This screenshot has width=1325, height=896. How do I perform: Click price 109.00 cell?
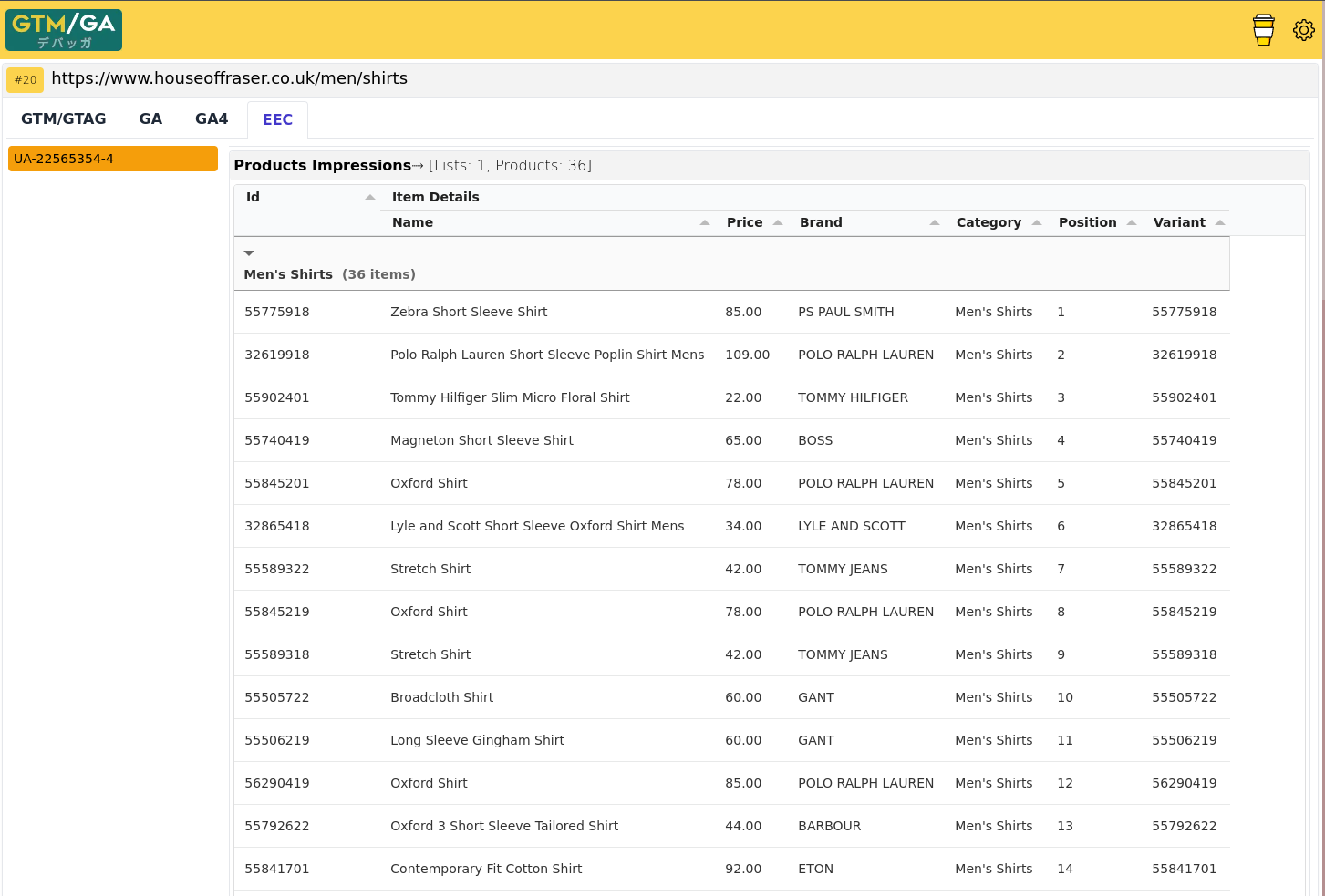[748, 355]
